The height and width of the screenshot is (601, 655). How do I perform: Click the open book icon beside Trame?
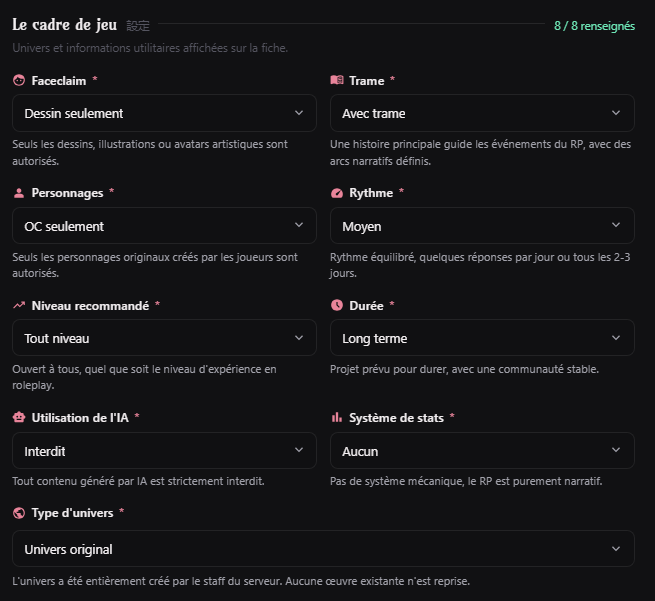(x=337, y=80)
